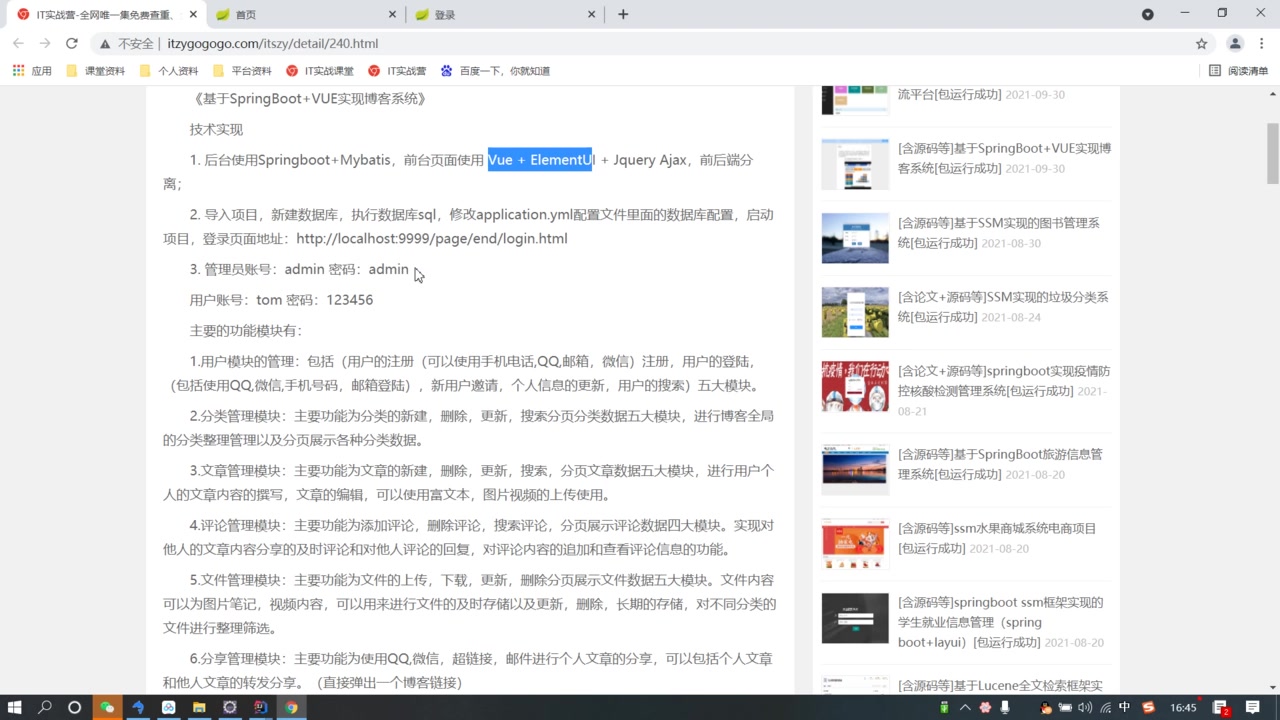Open the SpringBoot旅游信息管理系统 sidebar link
Screen dimensions: 1280x720
click(x=1000, y=464)
